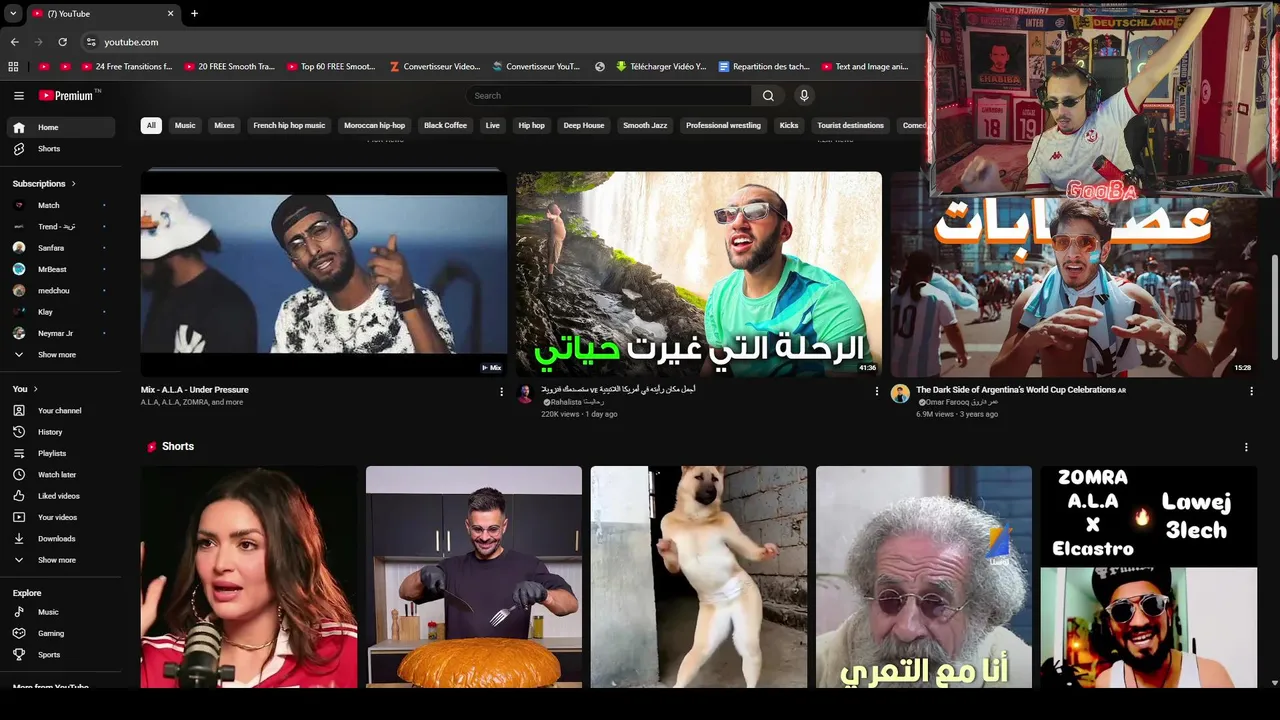This screenshot has height=720, width=1280.
Task: Open The Dark Side of Argentina's video title
Action: (x=1016, y=390)
